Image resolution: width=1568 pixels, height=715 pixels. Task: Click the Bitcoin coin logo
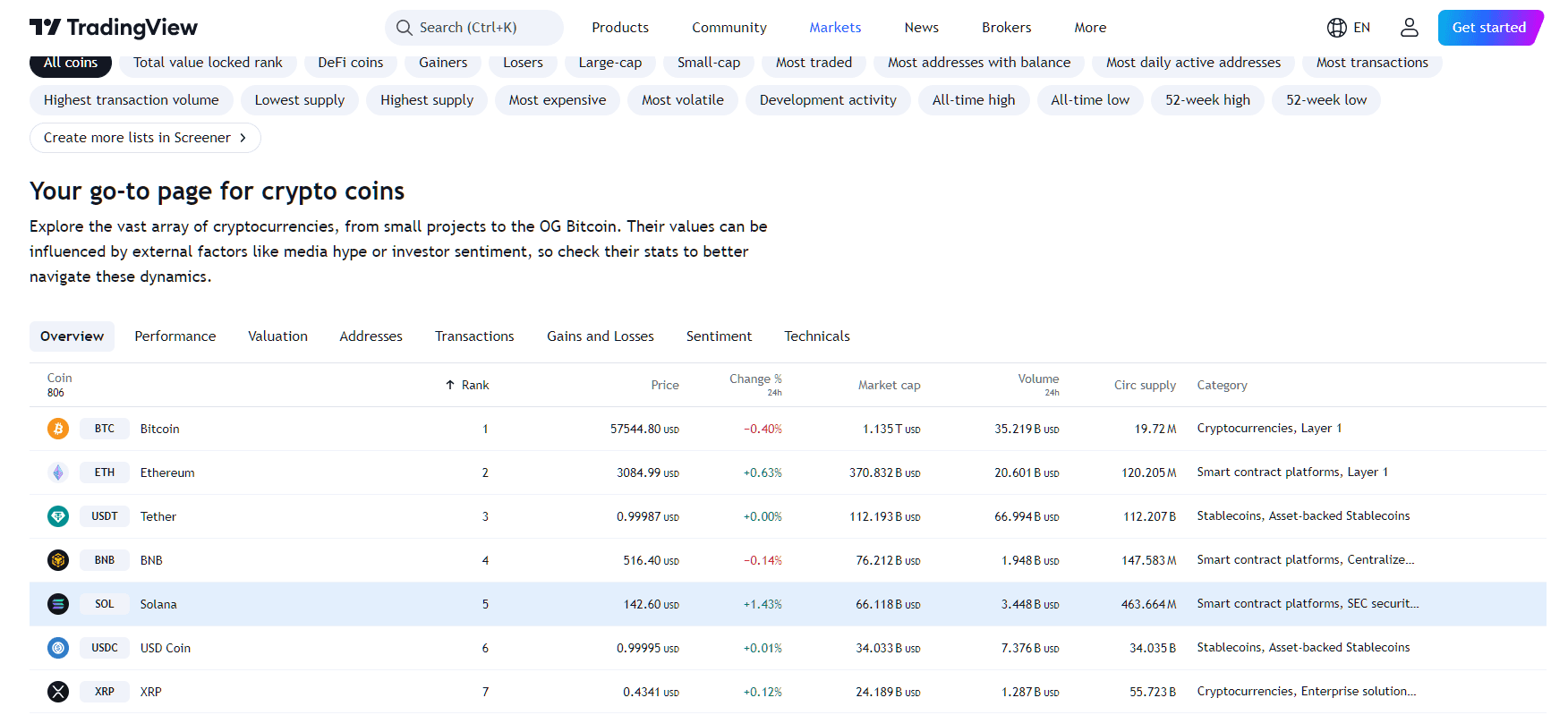coord(58,429)
